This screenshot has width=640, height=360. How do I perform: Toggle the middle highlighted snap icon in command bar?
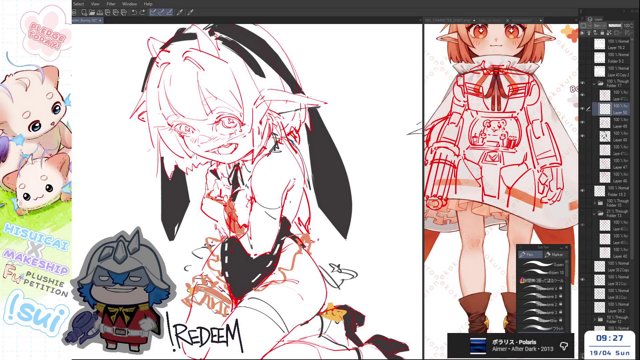161,12
